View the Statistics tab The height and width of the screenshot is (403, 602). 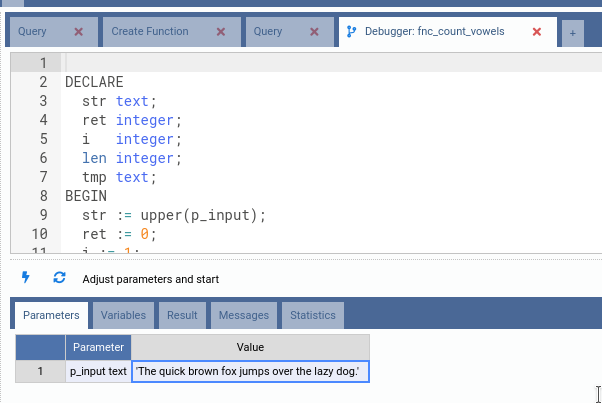pyautogui.click(x=312, y=315)
